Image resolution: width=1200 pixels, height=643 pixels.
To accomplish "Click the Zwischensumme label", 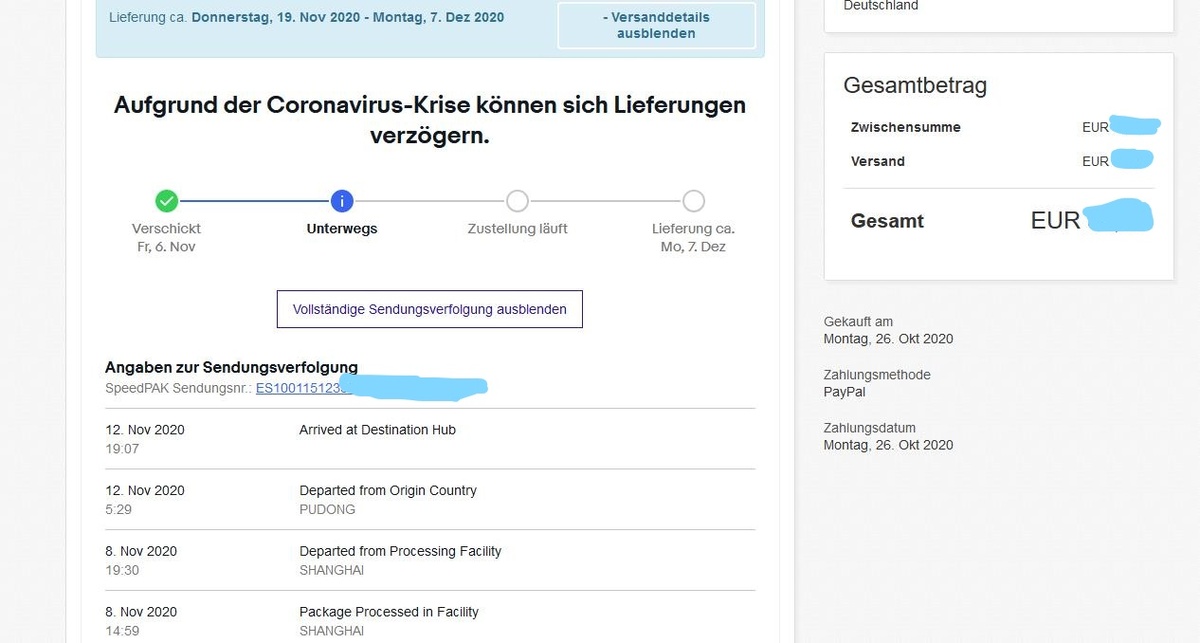I will tap(905, 128).
